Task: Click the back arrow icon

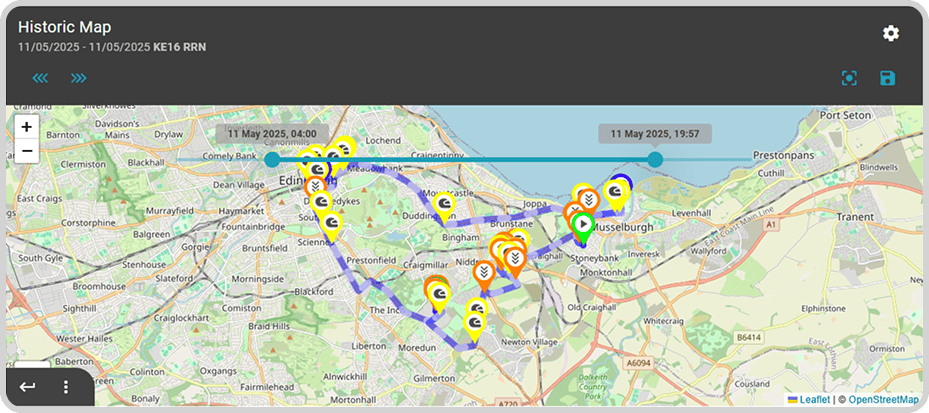Action: pyautogui.click(x=28, y=387)
